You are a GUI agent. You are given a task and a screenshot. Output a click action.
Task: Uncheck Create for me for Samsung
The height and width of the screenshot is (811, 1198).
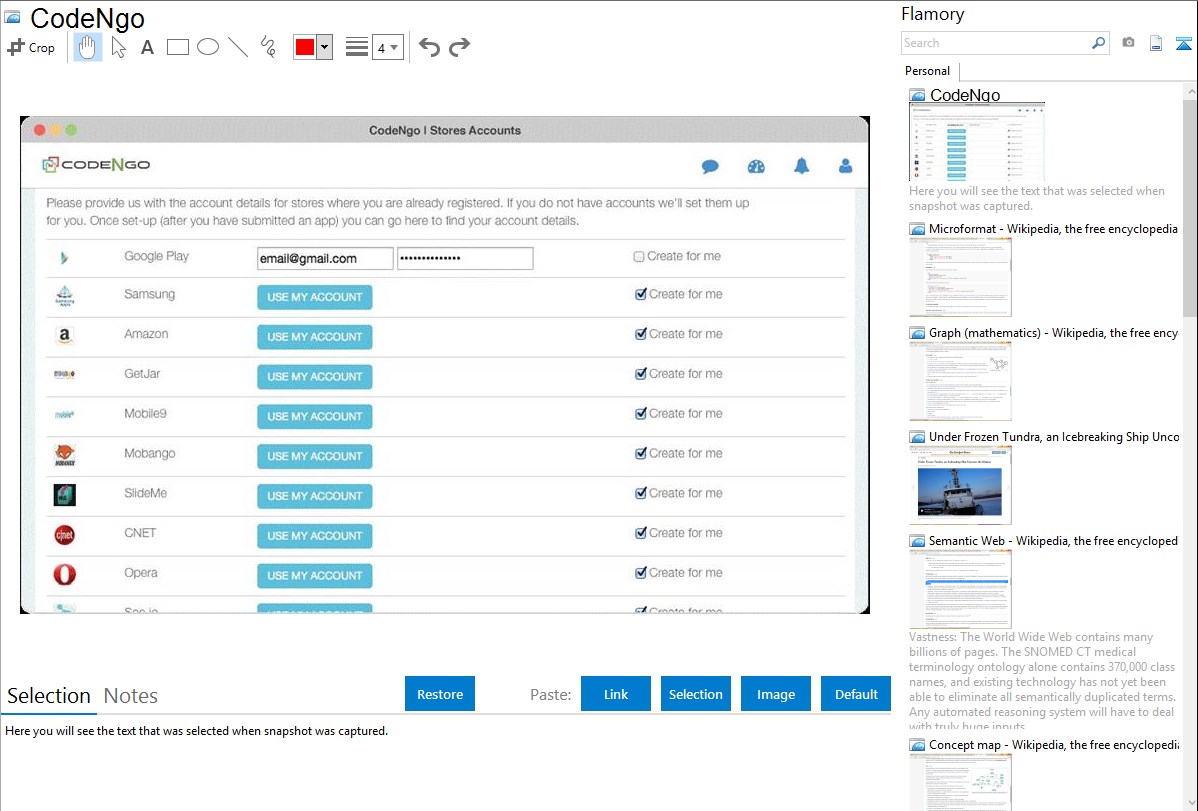point(640,294)
